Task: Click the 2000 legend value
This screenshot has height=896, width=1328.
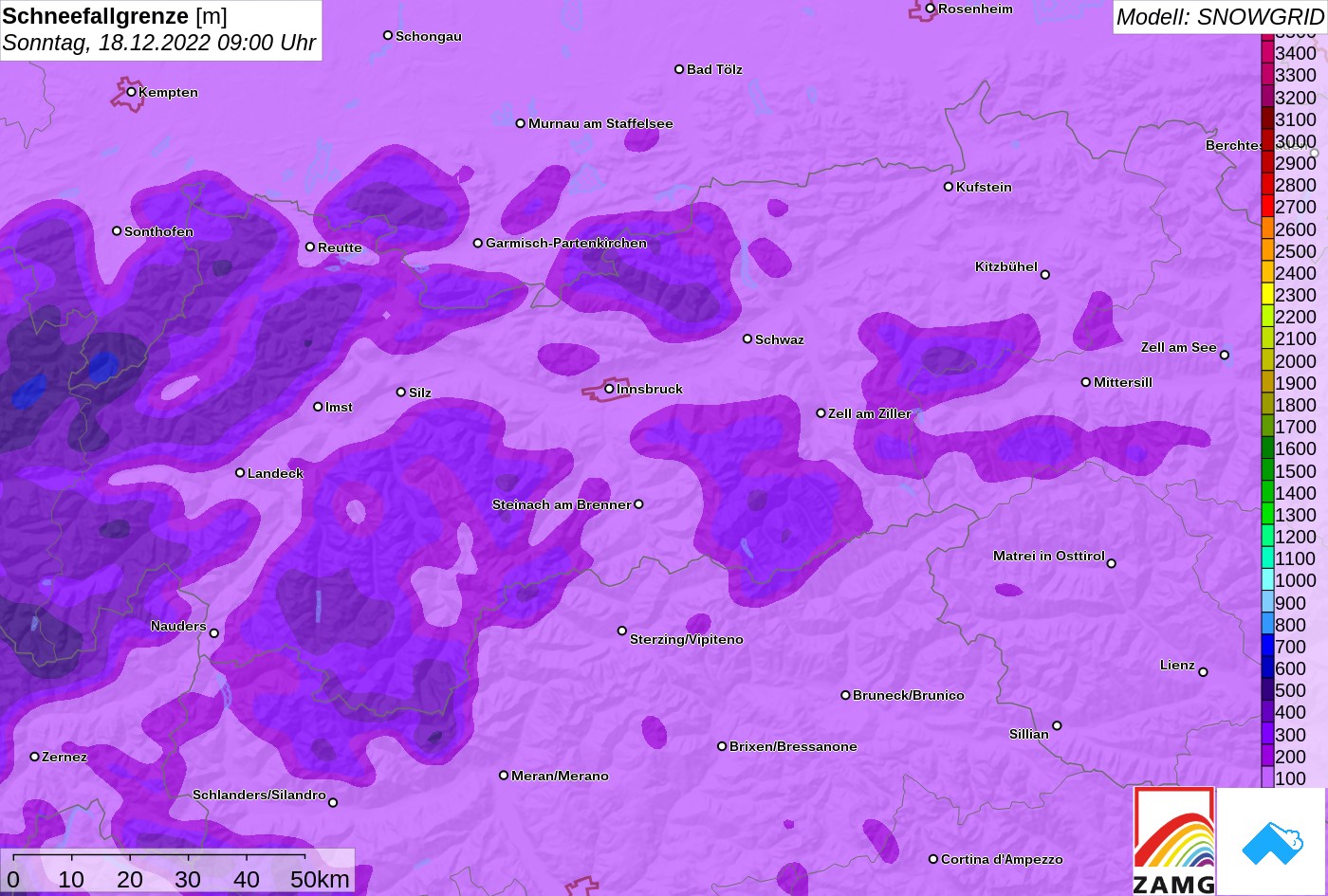Action: pos(1296,361)
